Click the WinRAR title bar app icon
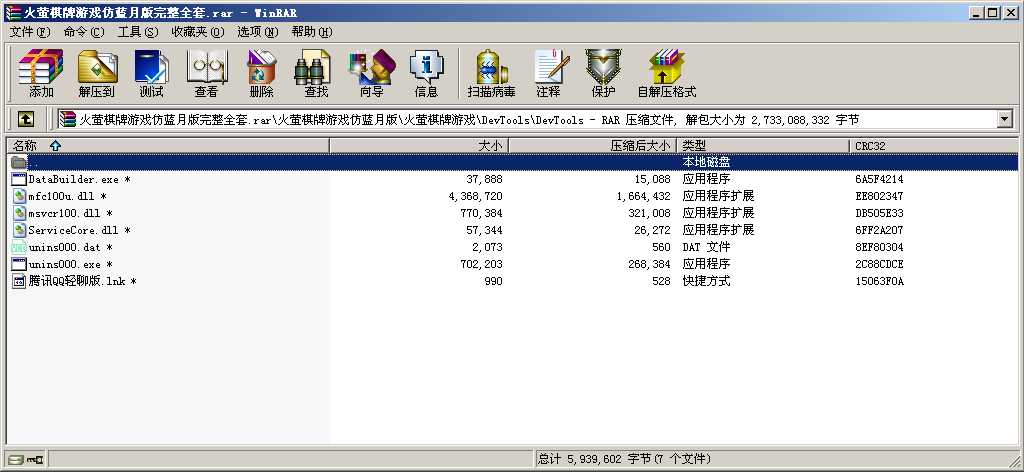Screen dimensions: 1024x472 tap(12, 12)
